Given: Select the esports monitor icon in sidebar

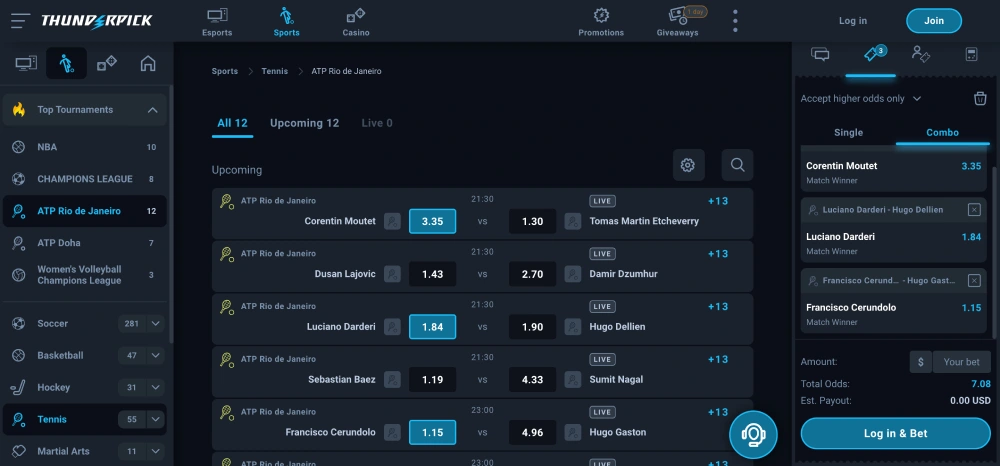Looking at the screenshot, I should [x=26, y=63].
